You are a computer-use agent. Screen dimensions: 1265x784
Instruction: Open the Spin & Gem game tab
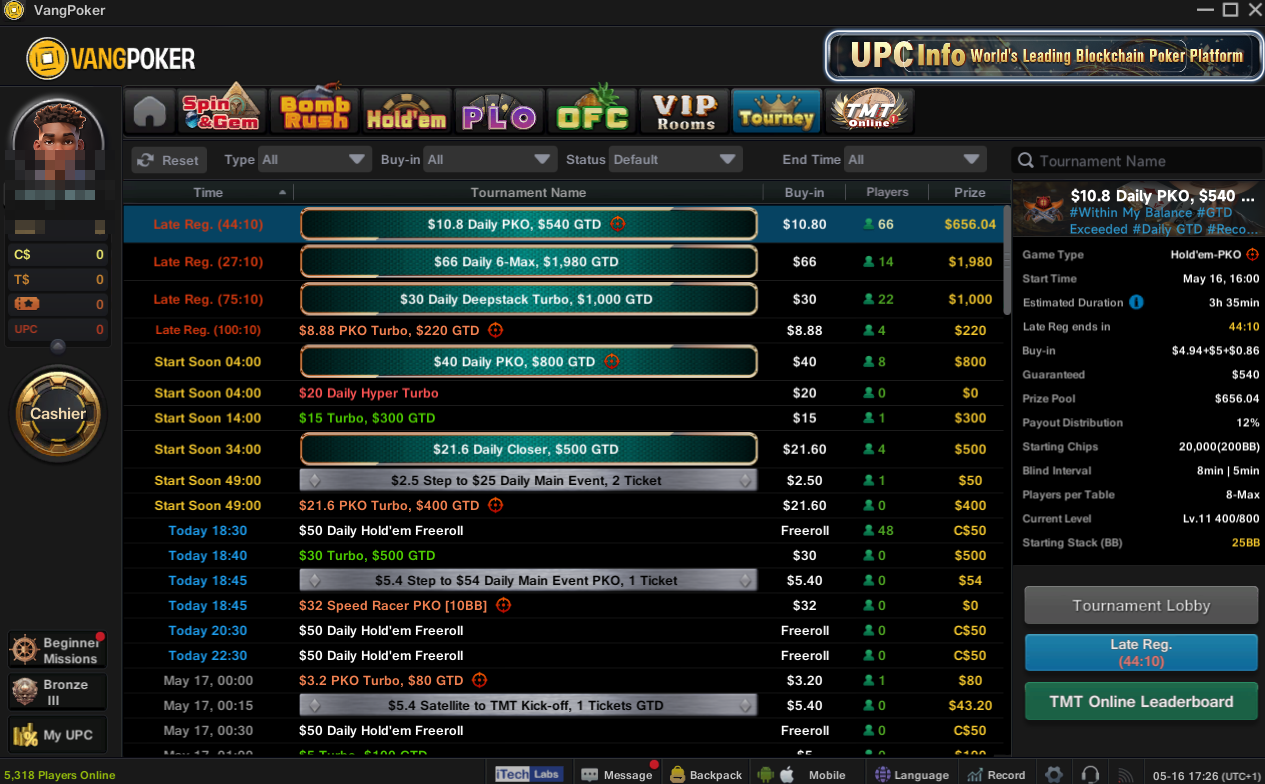click(223, 110)
